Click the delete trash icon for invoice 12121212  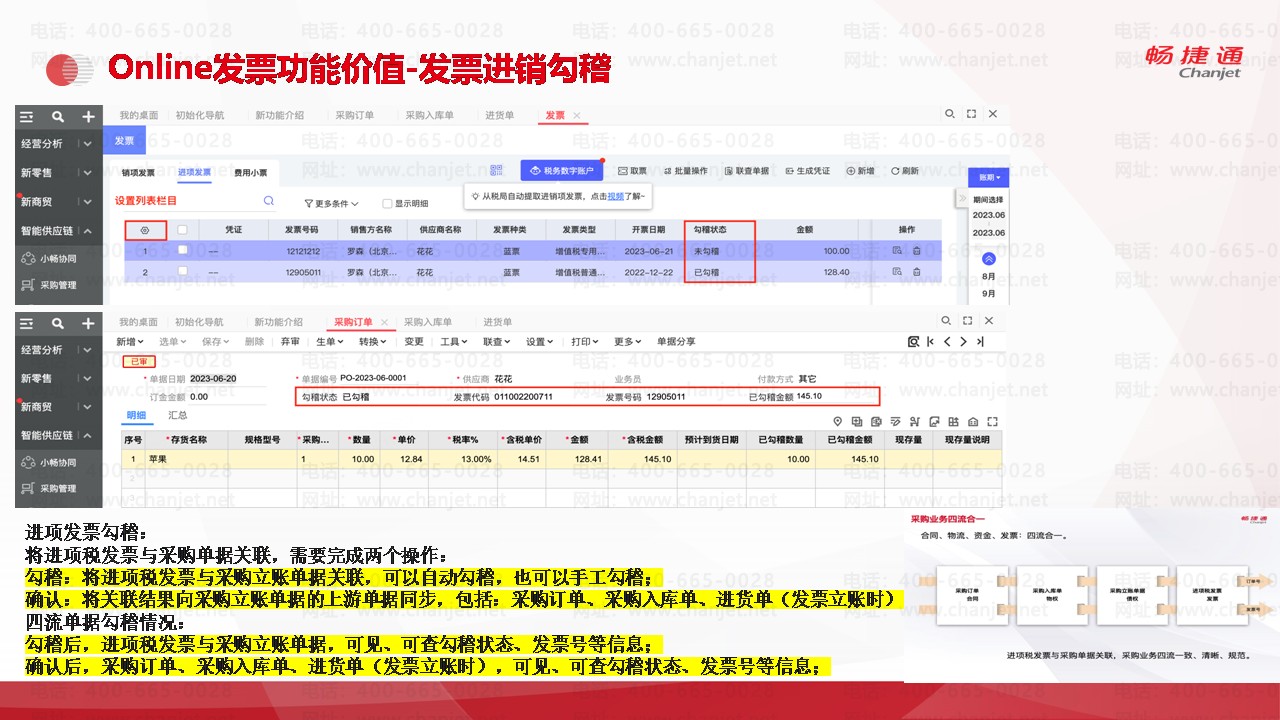pyautogui.click(x=917, y=251)
